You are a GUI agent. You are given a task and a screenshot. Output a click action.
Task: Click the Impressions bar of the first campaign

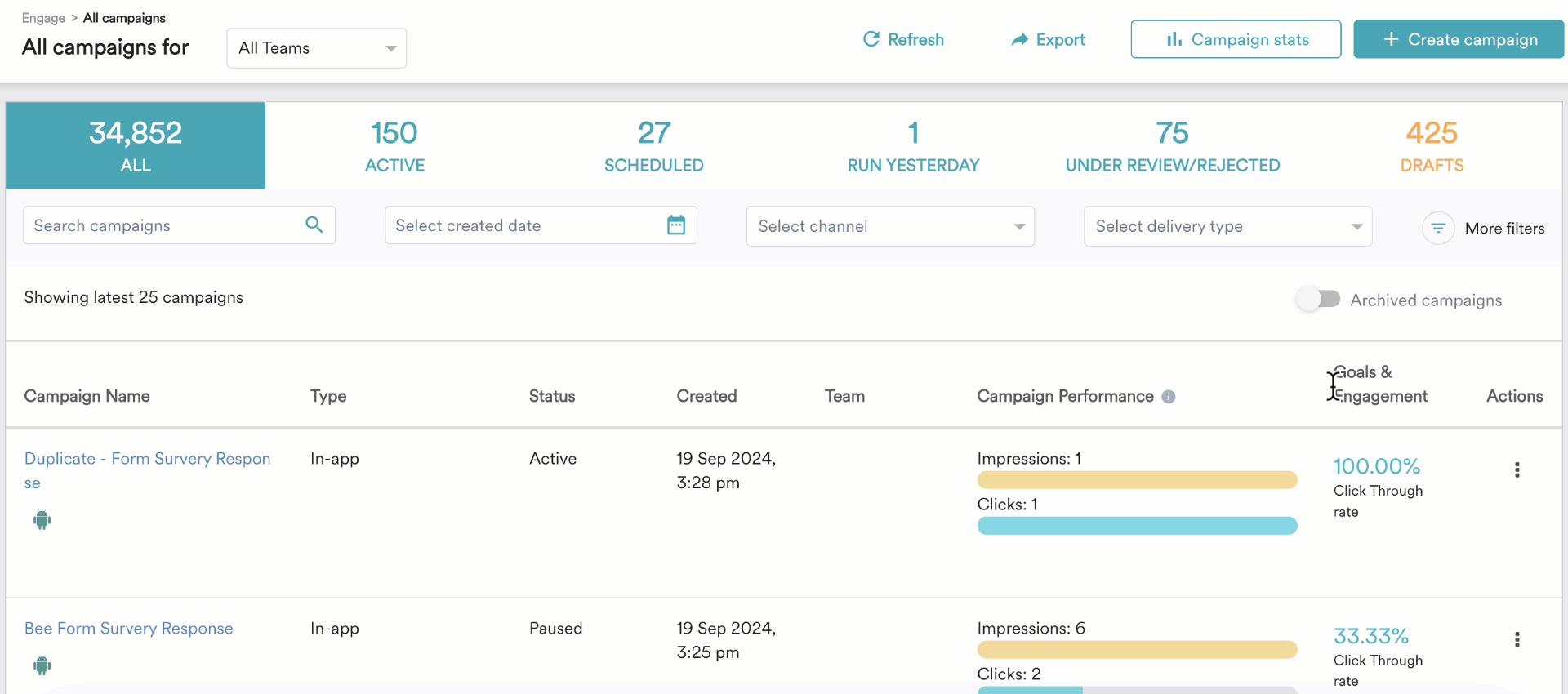1136,480
